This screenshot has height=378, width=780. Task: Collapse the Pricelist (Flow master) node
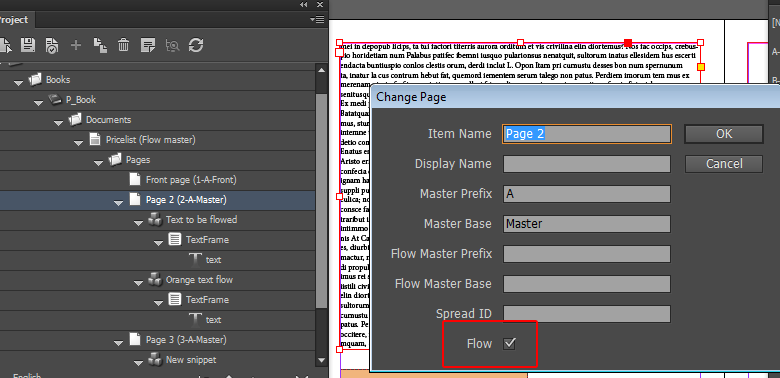tap(79, 143)
